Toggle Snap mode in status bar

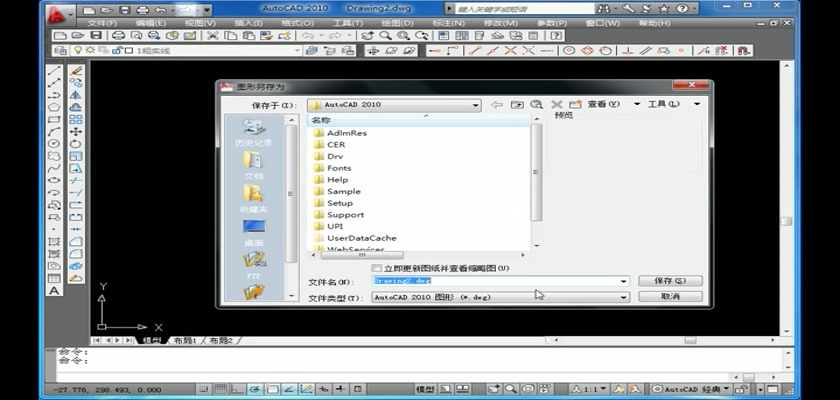pos(202,389)
